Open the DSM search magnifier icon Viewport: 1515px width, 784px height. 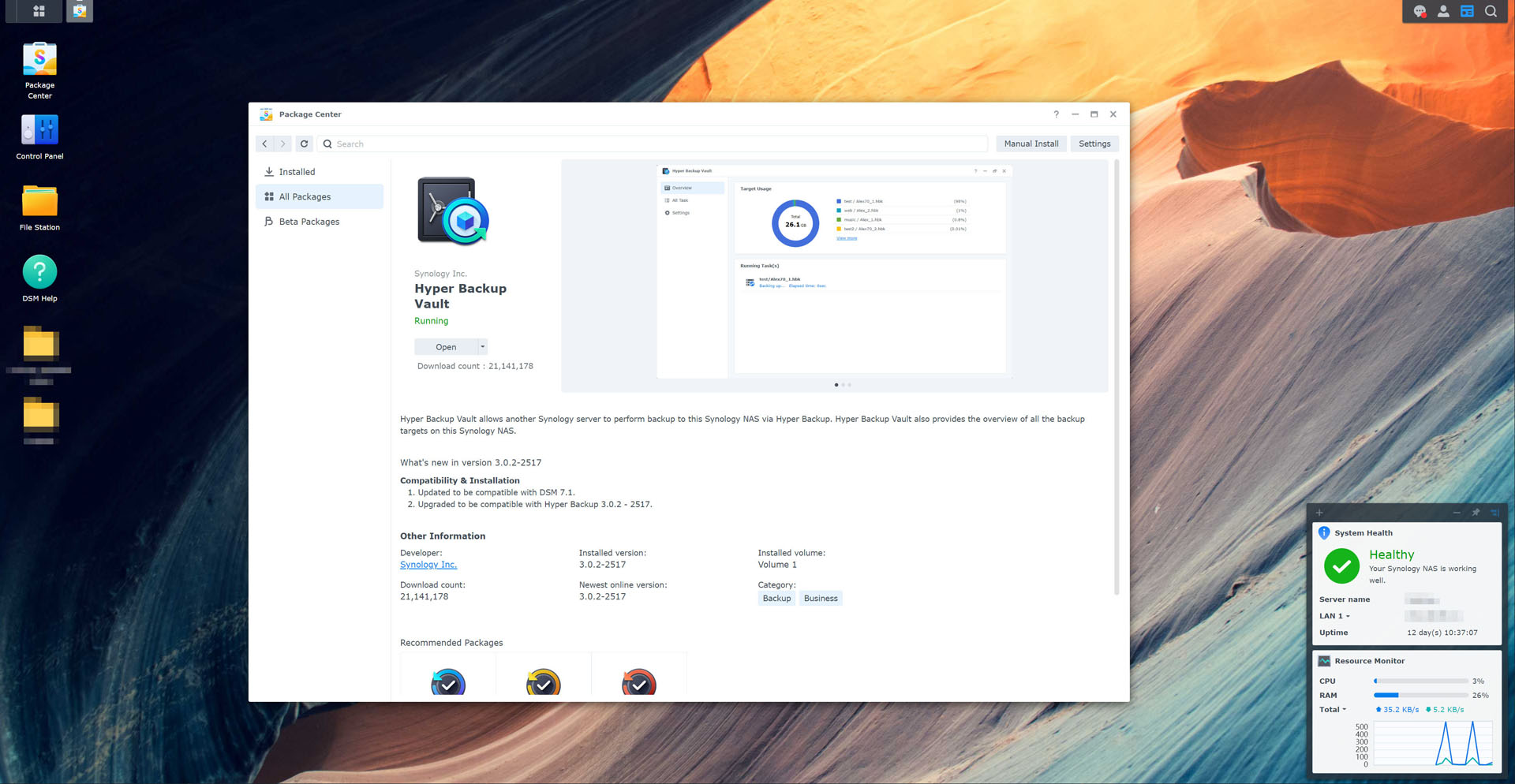tap(1491, 11)
